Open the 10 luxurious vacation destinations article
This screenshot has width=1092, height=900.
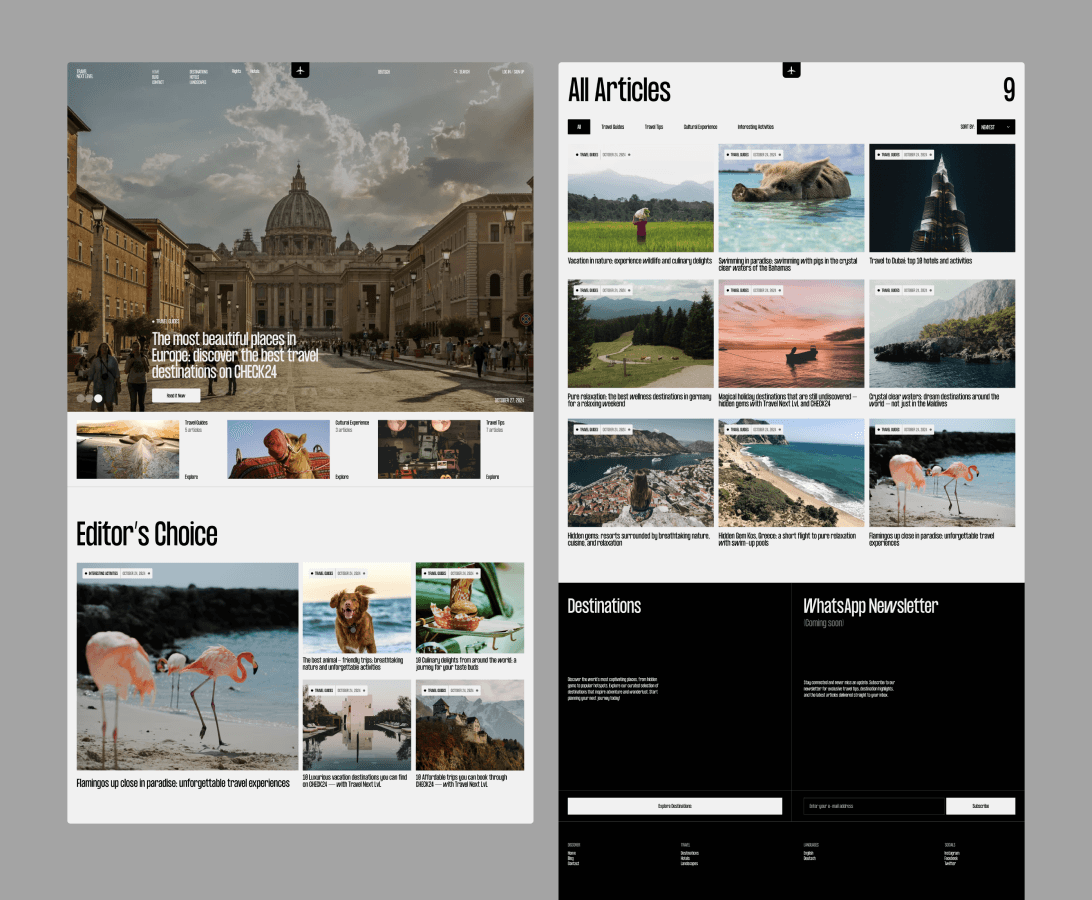pos(357,734)
